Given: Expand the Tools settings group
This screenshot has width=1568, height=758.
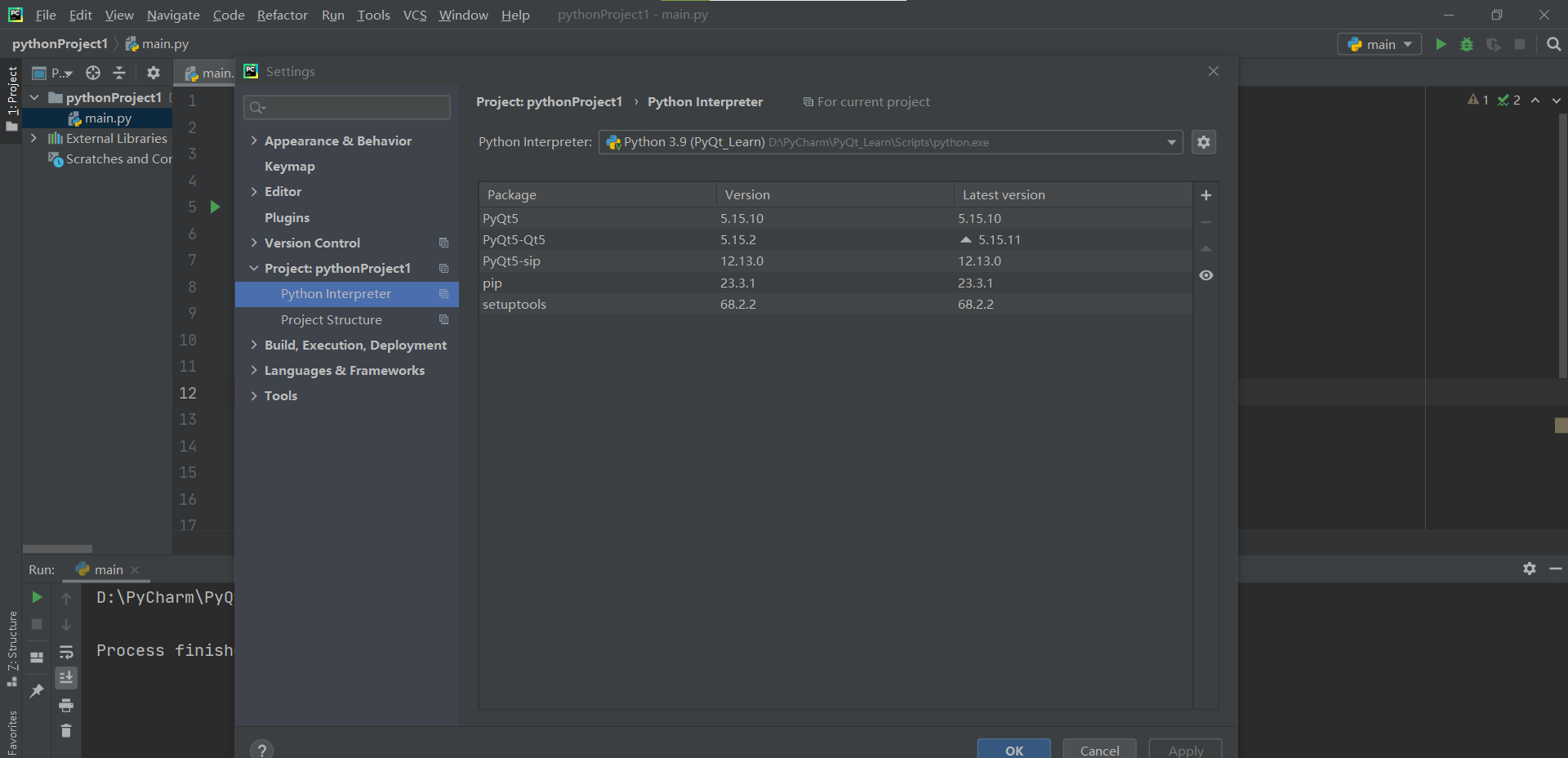Looking at the screenshot, I should tap(254, 395).
